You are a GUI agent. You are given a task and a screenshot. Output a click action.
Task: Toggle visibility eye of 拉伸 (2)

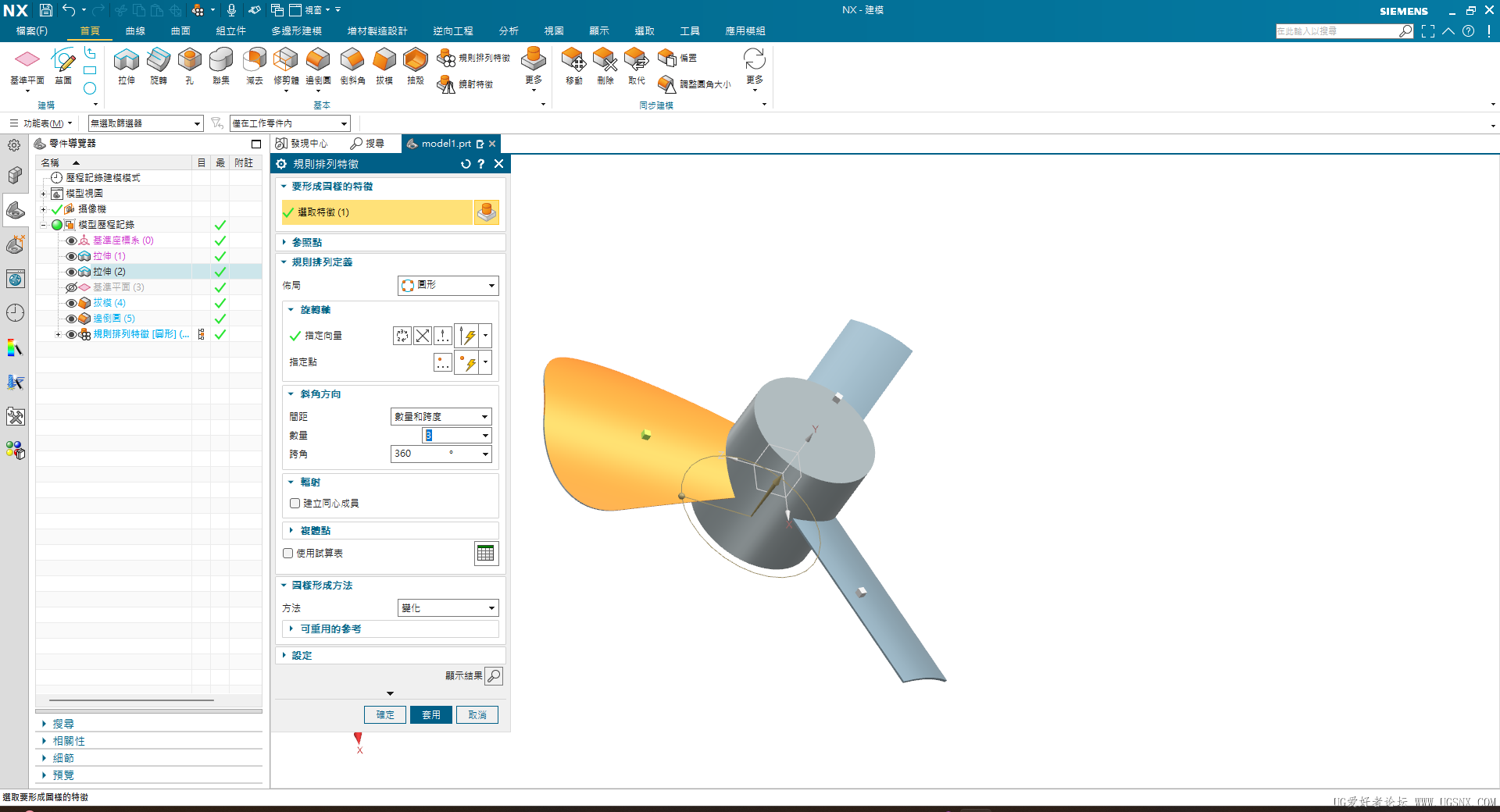71,272
